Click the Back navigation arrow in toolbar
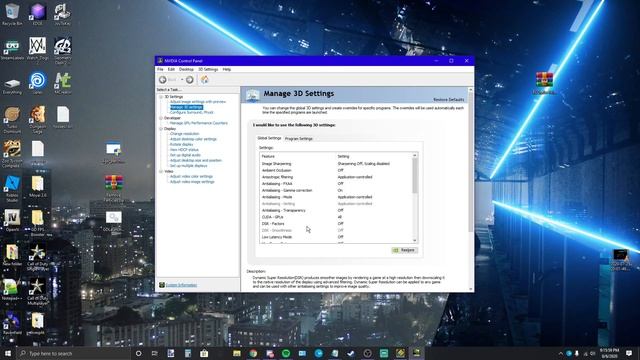Screen dimensions: 640x360 (x=163, y=80)
